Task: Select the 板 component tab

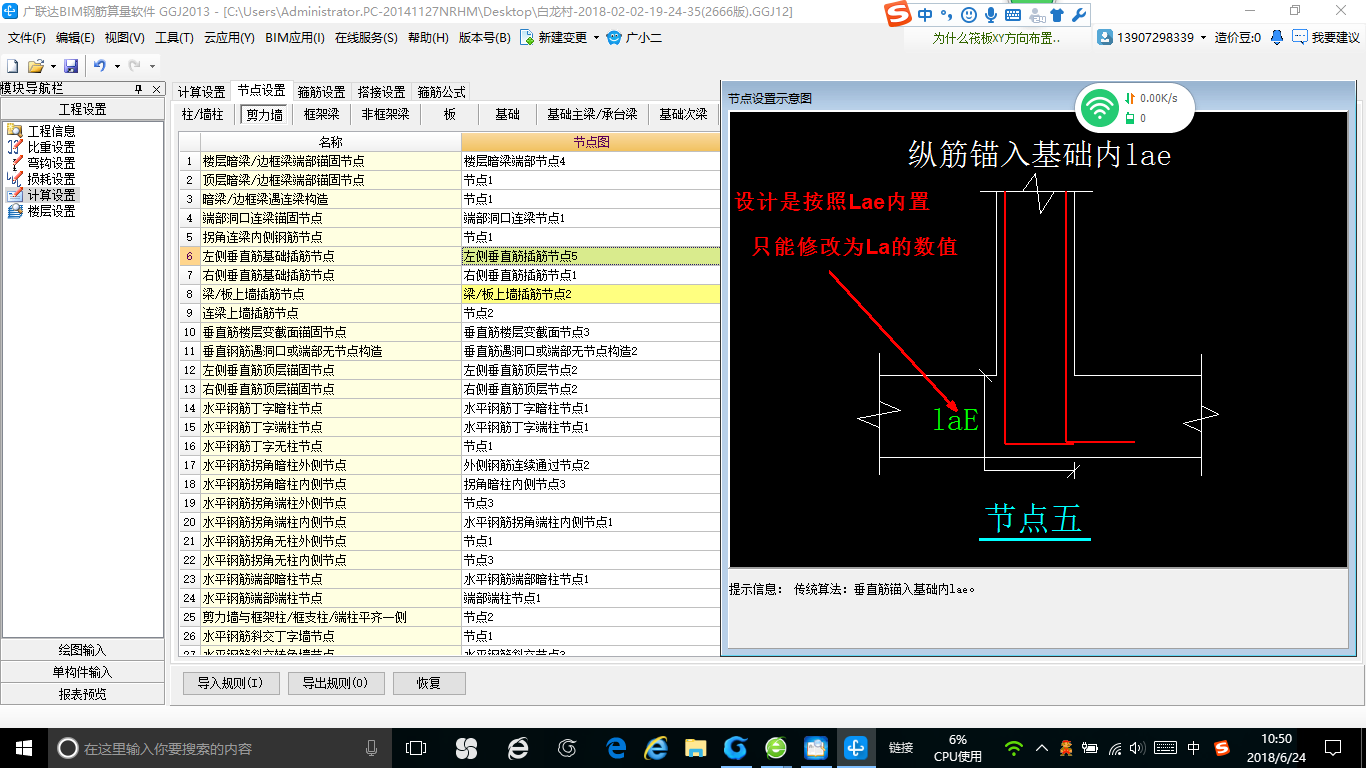Action: (450, 115)
